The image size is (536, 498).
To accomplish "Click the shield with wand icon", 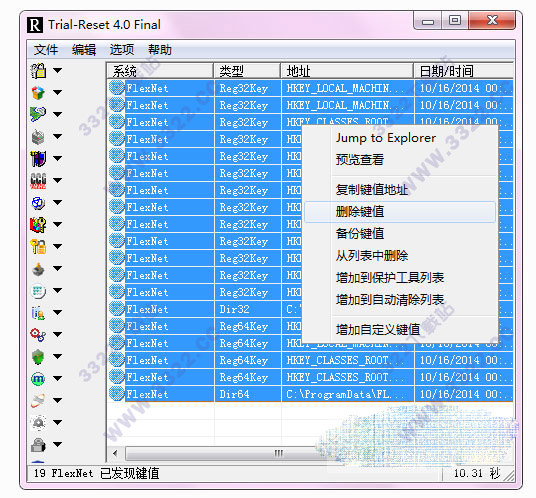I will coord(38,159).
